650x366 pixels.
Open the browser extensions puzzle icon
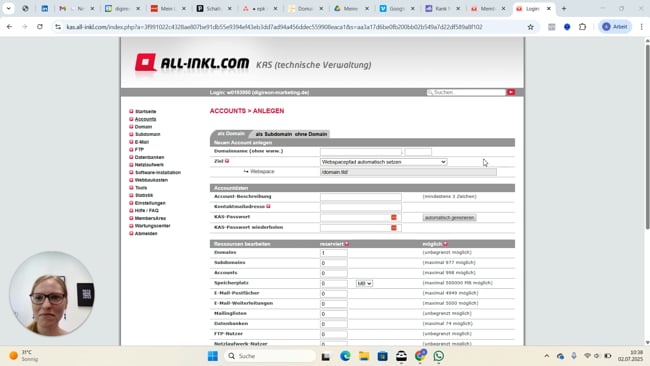point(582,27)
